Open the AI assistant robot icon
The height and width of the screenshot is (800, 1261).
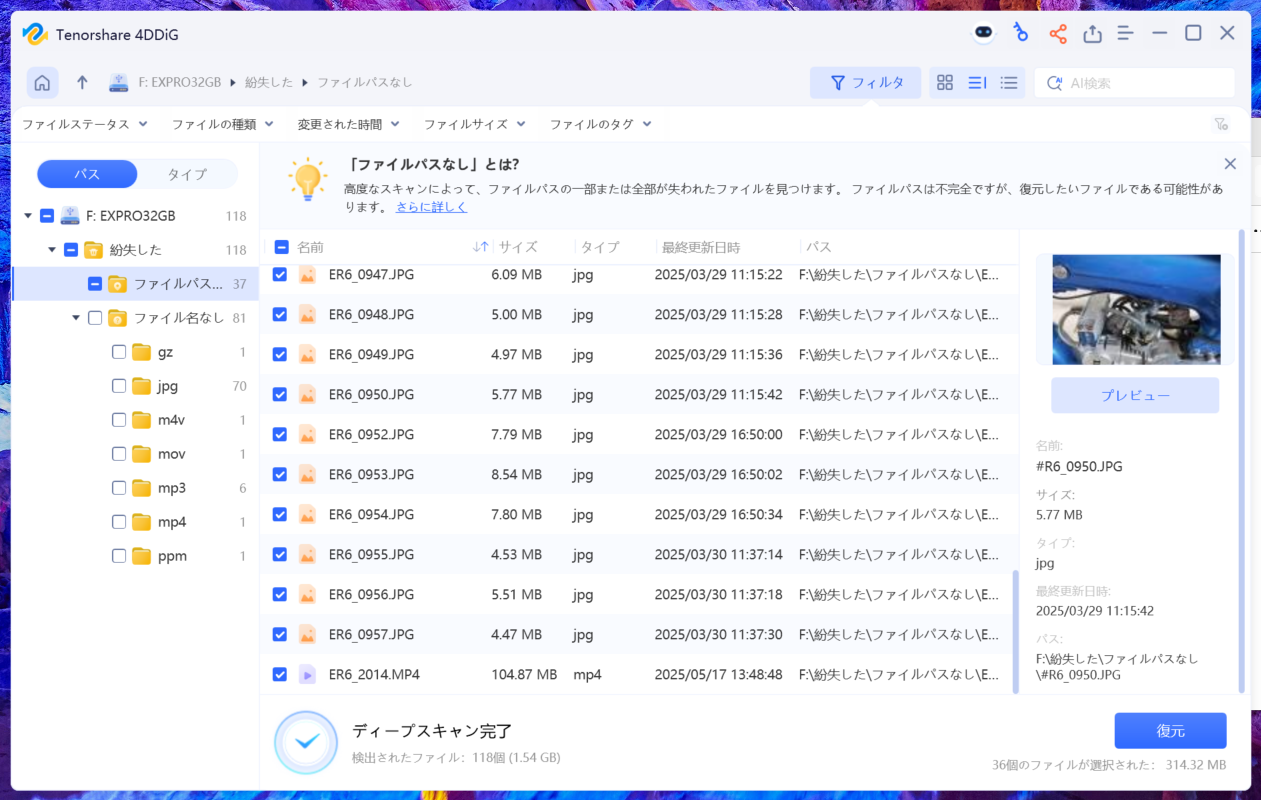[x=984, y=33]
